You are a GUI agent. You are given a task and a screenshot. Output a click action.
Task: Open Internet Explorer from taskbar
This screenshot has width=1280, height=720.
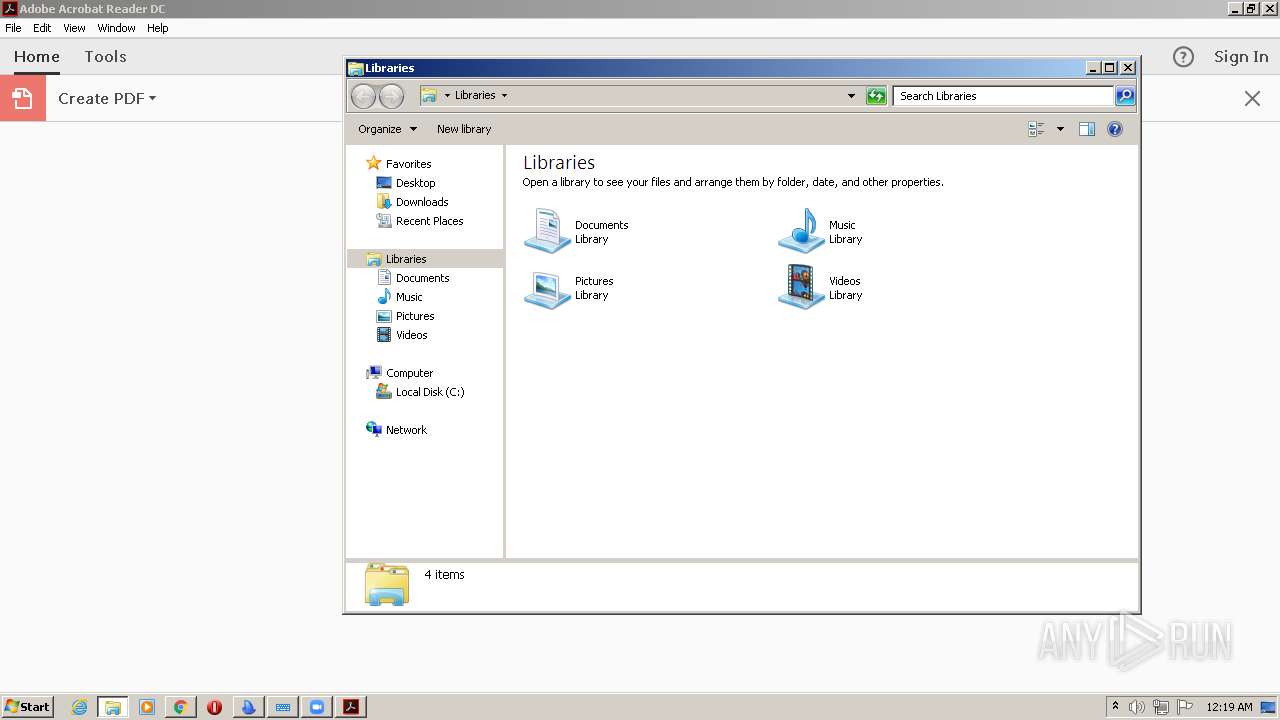pyautogui.click(x=79, y=707)
